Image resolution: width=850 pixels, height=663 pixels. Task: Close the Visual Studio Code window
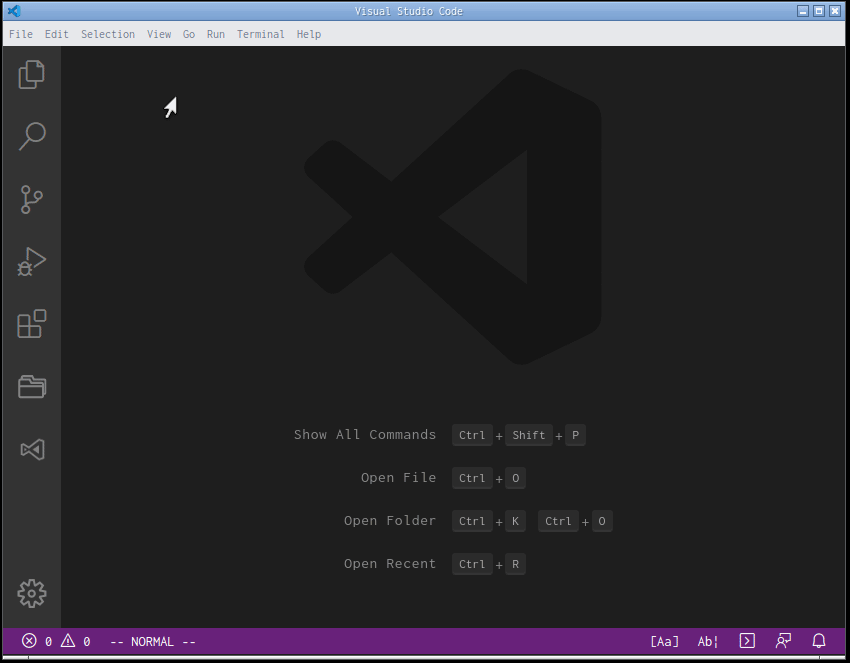tap(835, 11)
